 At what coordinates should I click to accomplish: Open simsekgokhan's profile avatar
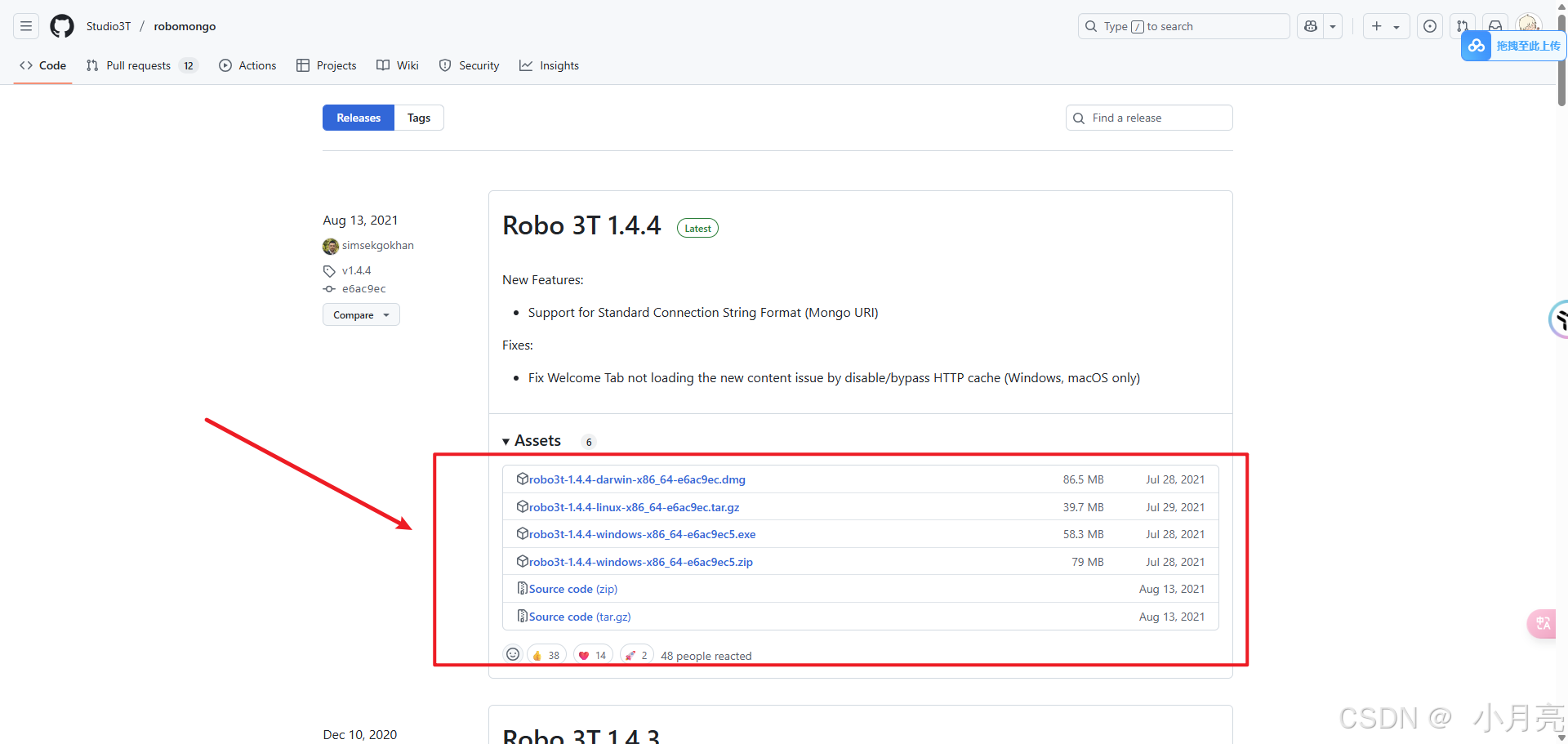[x=331, y=246]
